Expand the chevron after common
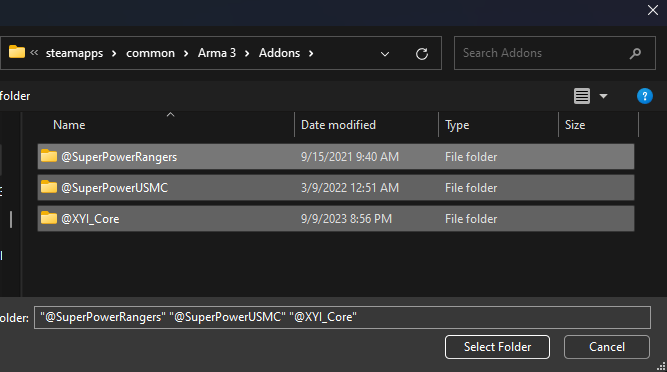Screen dimensions: 667x372 click(186, 53)
